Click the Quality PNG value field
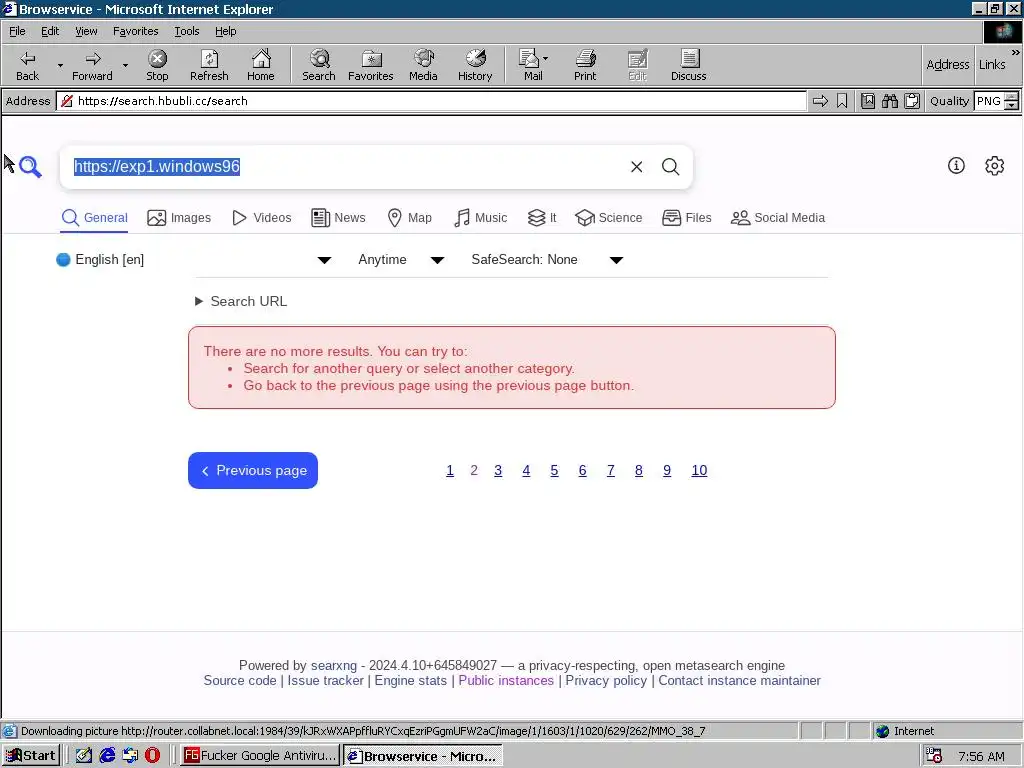This screenshot has height=768, width=1024. 989,101
